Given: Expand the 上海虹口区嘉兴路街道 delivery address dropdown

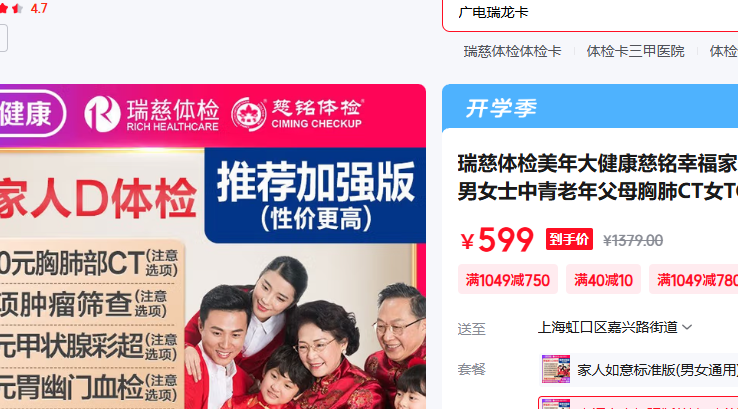Looking at the screenshot, I should click(x=615, y=327).
